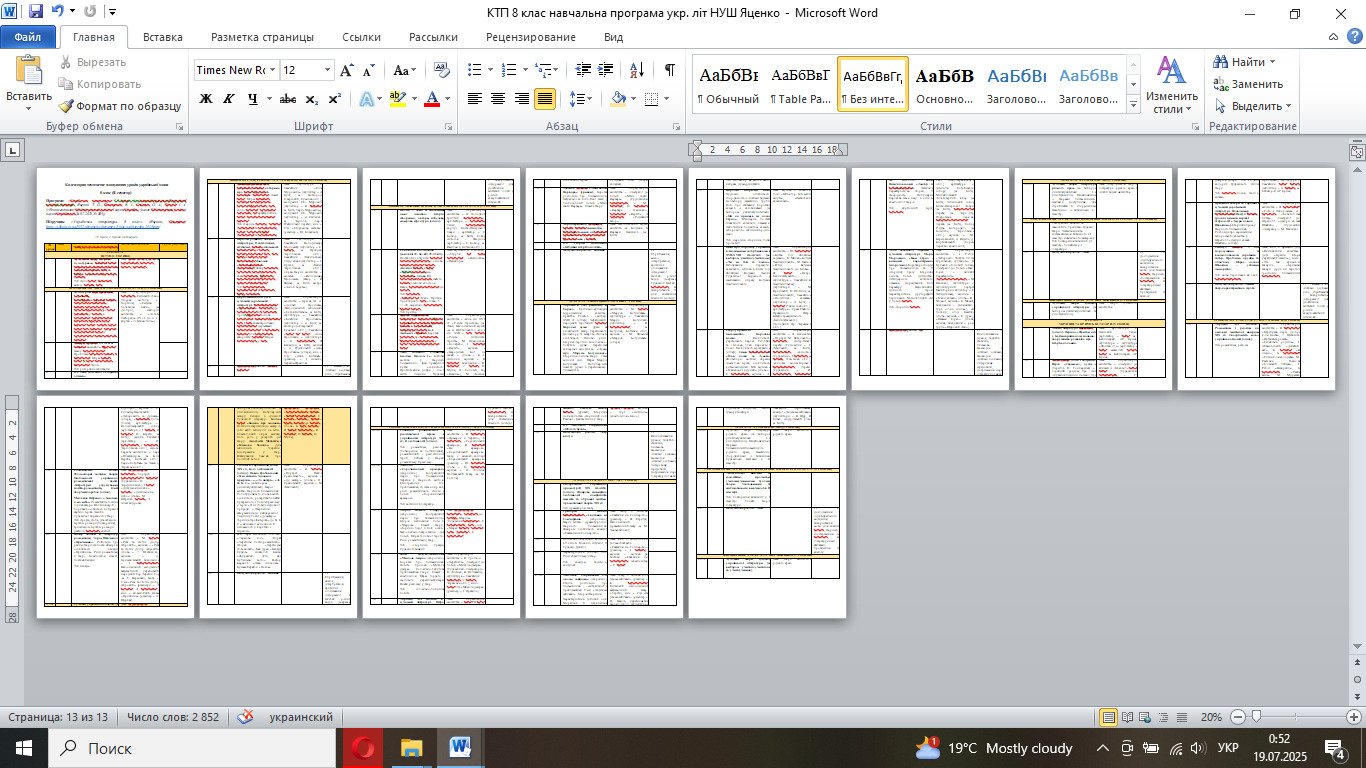This screenshot has height=768, width=1366.
Task: Switch to the Разметка страницы tab
Action: (262, 37)
